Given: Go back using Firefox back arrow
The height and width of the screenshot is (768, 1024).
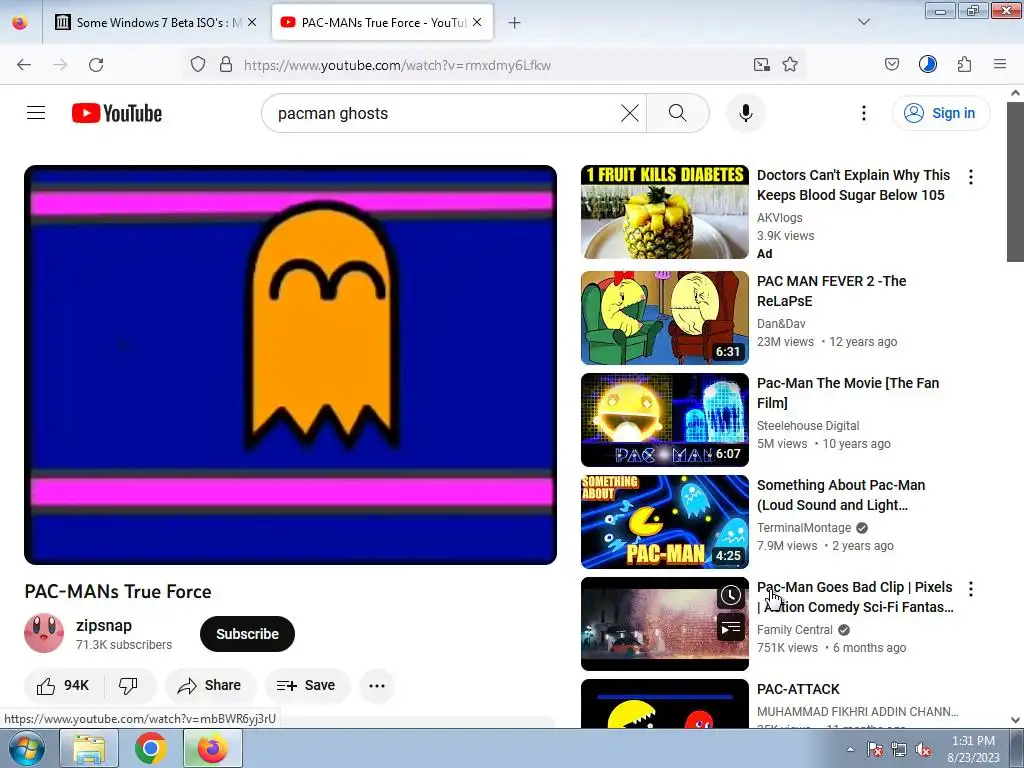Looking at the screenshot, I should [x=24, y=65].
